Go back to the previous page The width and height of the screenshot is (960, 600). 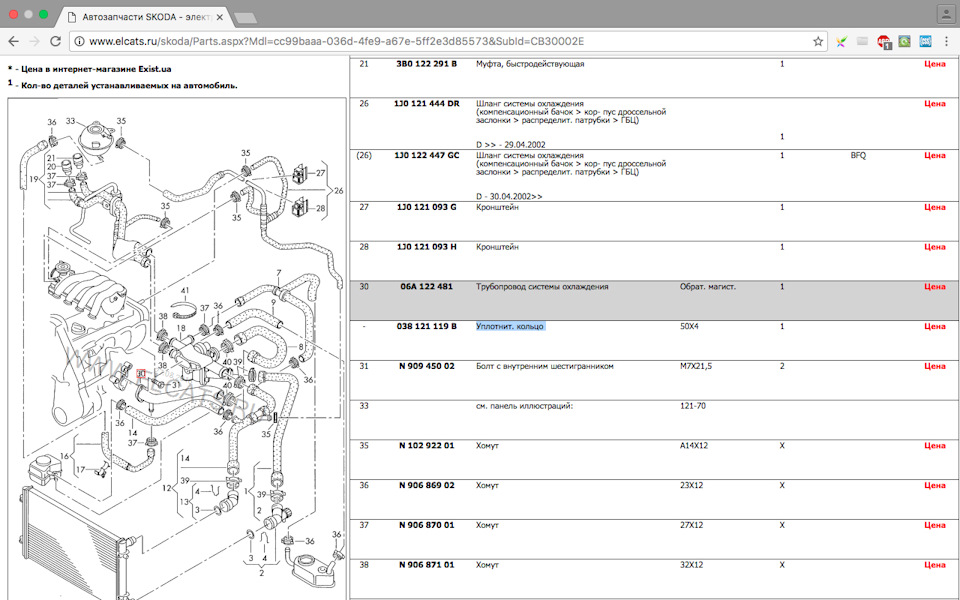(13, 41)
